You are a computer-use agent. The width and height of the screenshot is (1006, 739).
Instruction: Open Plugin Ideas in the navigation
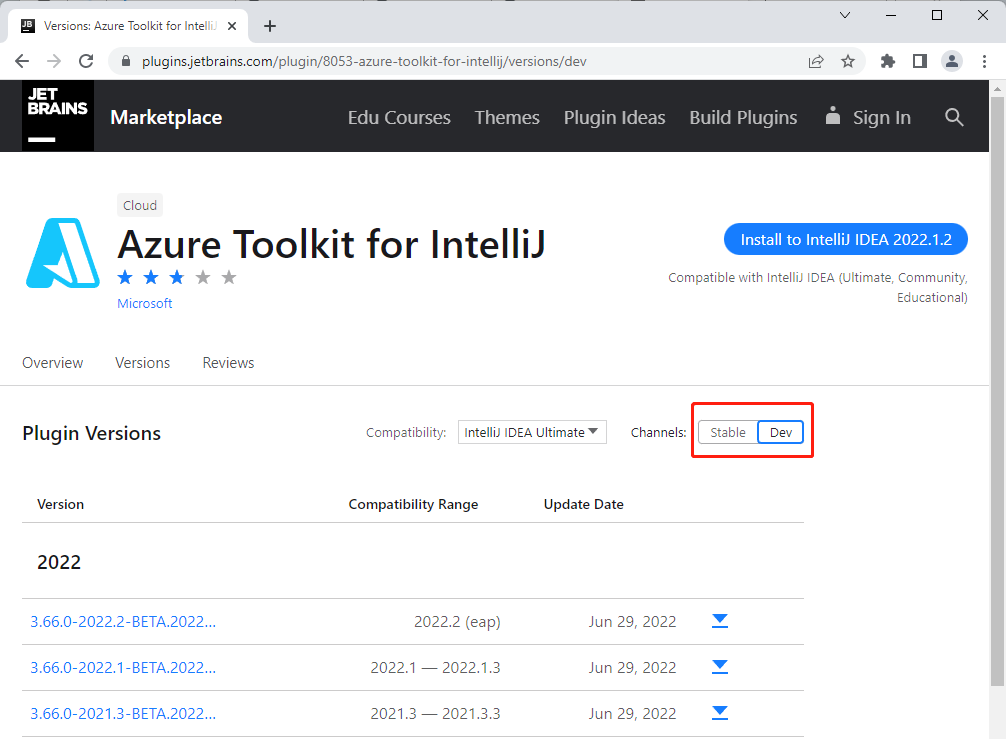tap(614, 117)
